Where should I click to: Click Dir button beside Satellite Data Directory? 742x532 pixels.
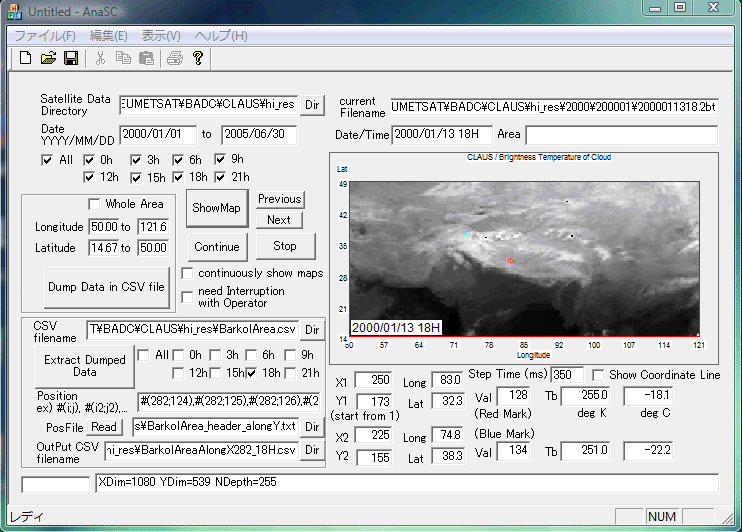[312, 104]
